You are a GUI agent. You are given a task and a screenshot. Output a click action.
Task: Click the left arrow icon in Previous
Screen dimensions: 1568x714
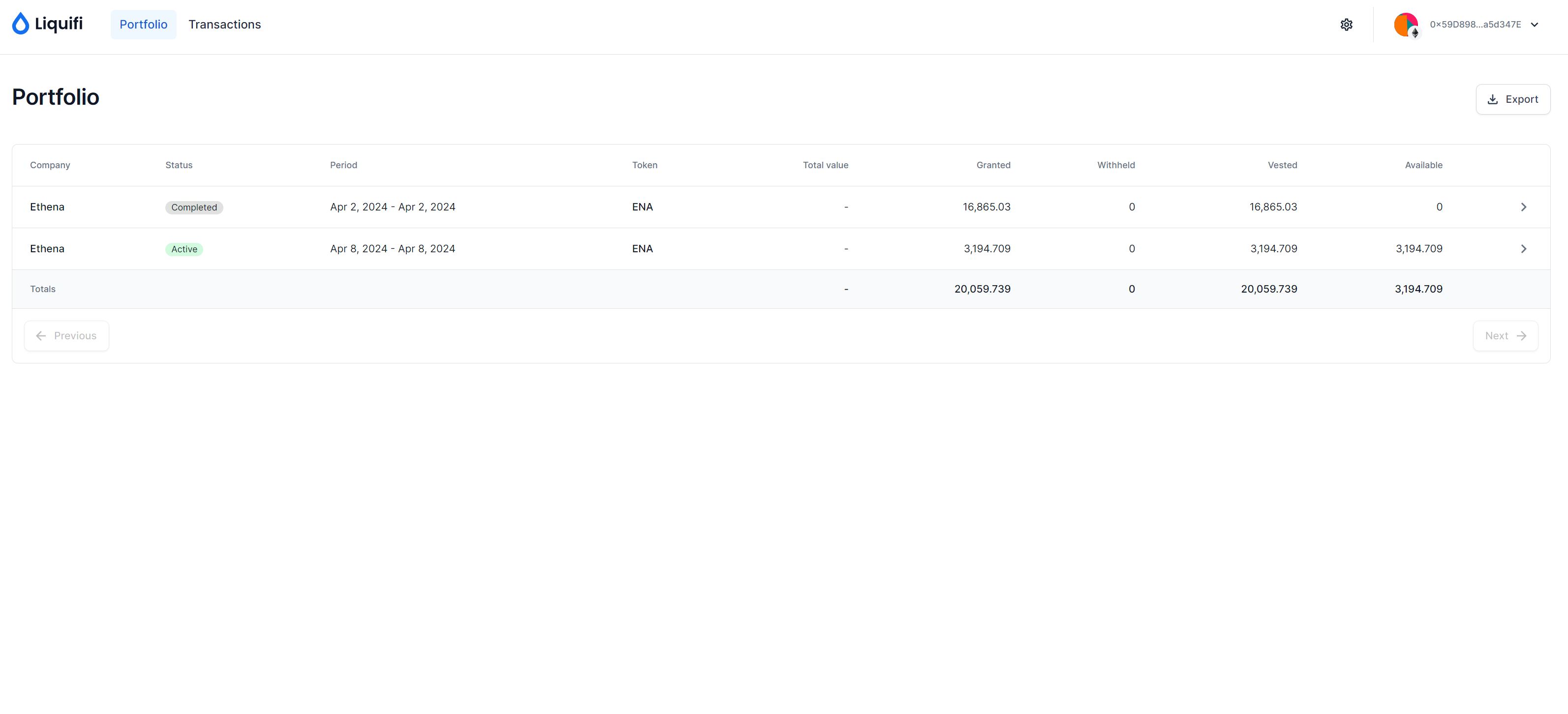coord(41,336)
